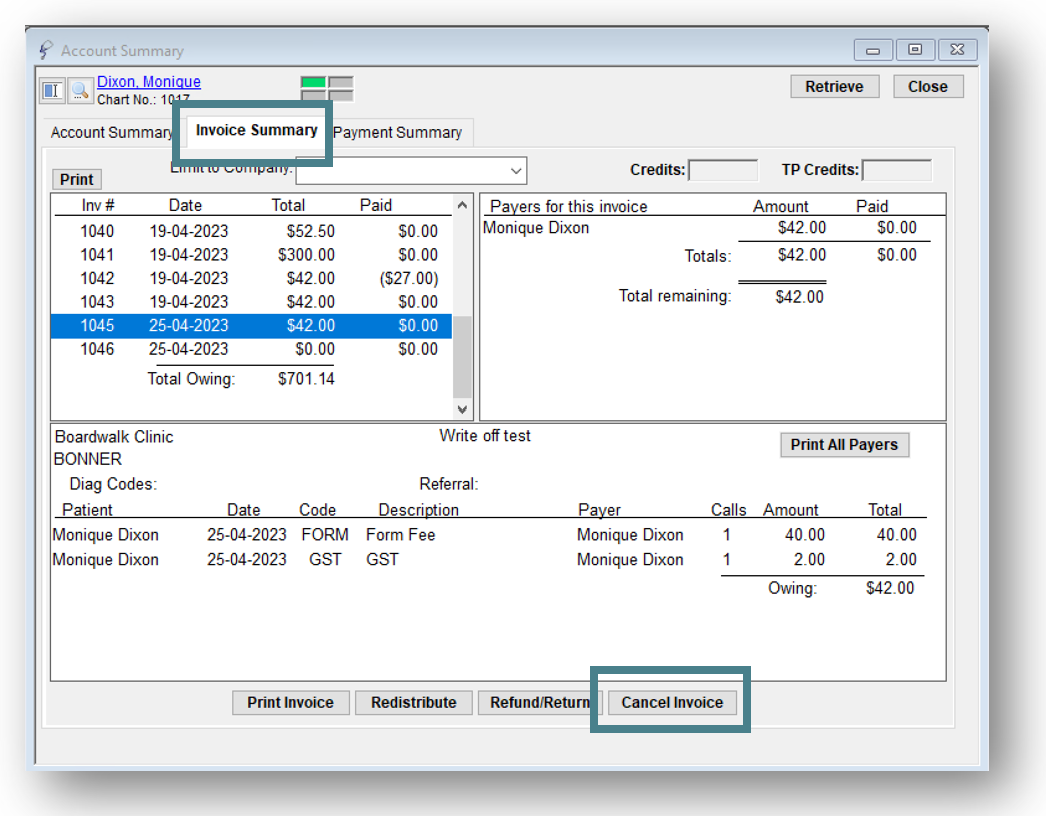This screenshot has height=816, width=1046.
Task: Click the patient chart icon beside the name
Action: pyautogui.click(x=52, y=90)
